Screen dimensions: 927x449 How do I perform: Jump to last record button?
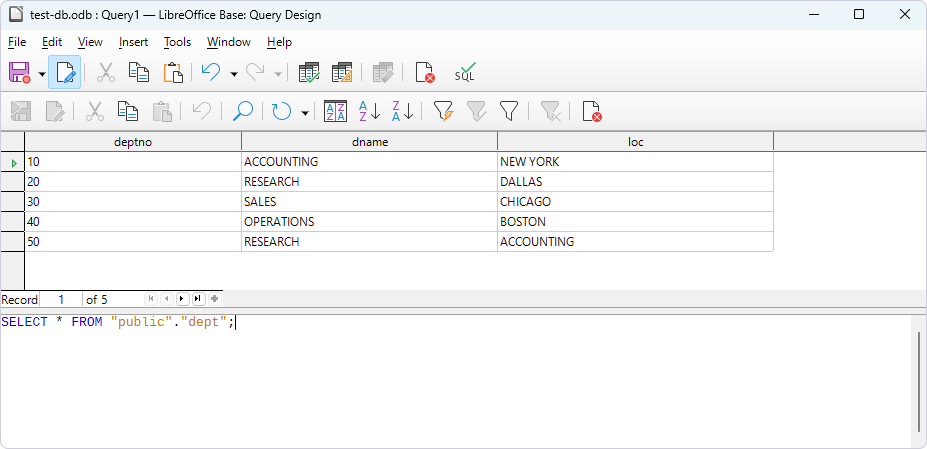tap(198, 299)
